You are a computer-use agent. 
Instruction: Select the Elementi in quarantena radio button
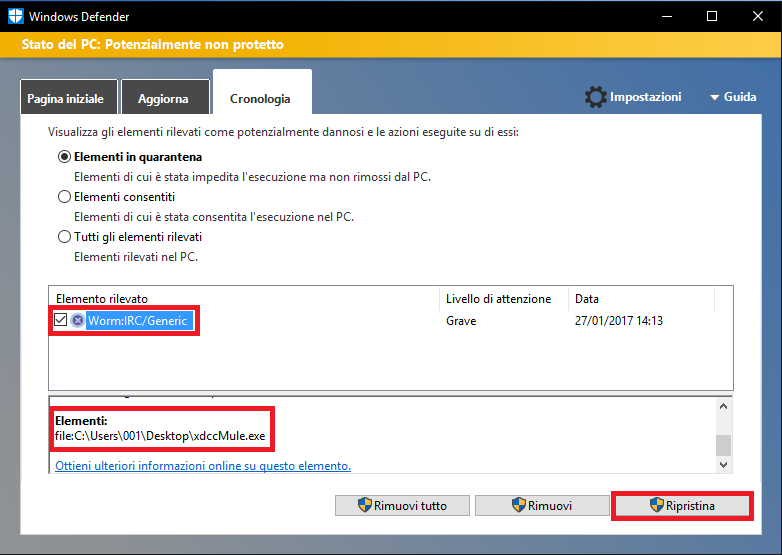click(x=65, y=157)
